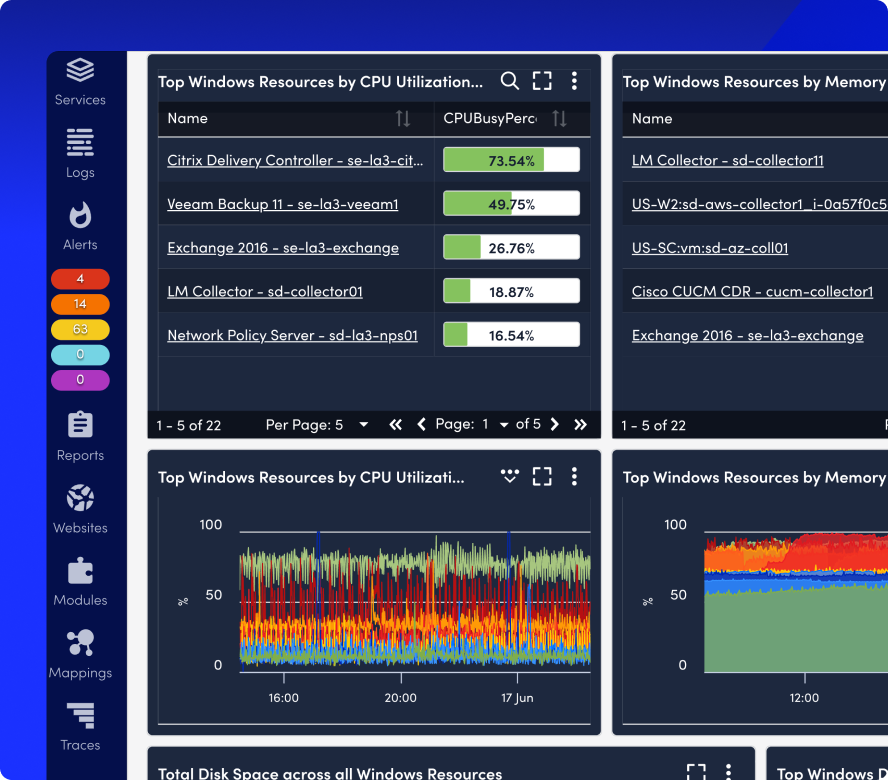Click the Total Disk Space widget title
888x780 pixels.
pyautogui.click(x=330, y=773)
